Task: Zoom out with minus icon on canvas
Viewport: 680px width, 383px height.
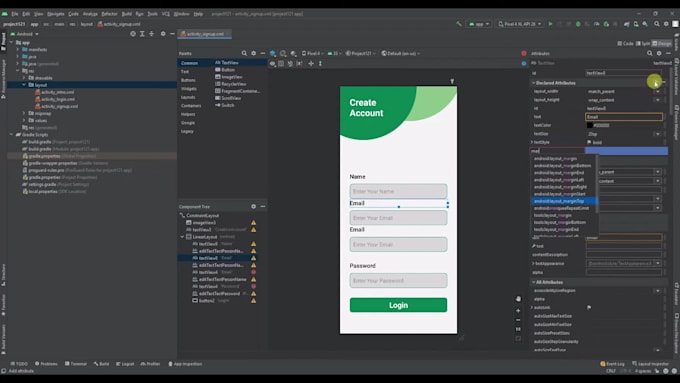Action: 518,320
